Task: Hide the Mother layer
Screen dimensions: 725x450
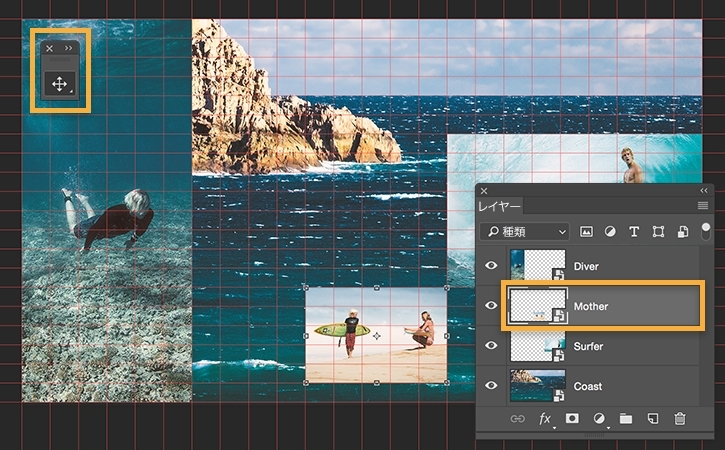Action: 491,306
